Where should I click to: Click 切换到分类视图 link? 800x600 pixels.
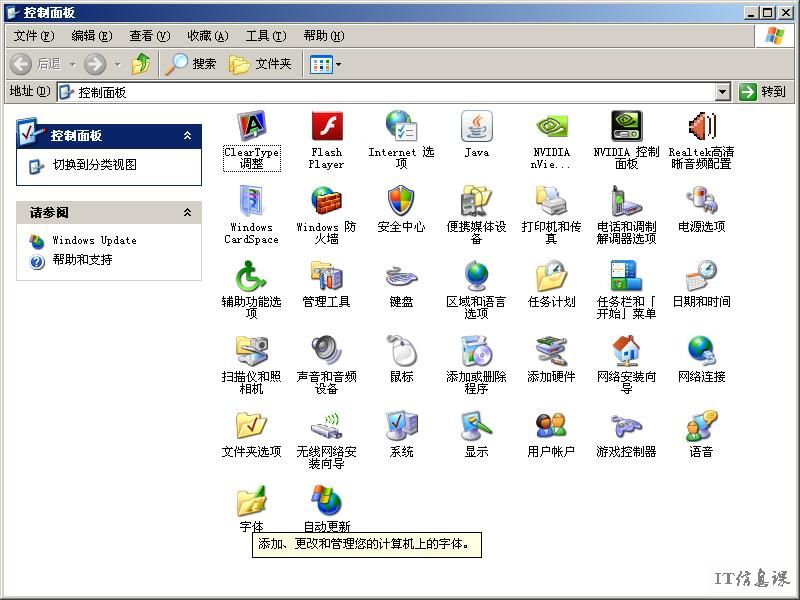tap(95, 165)
